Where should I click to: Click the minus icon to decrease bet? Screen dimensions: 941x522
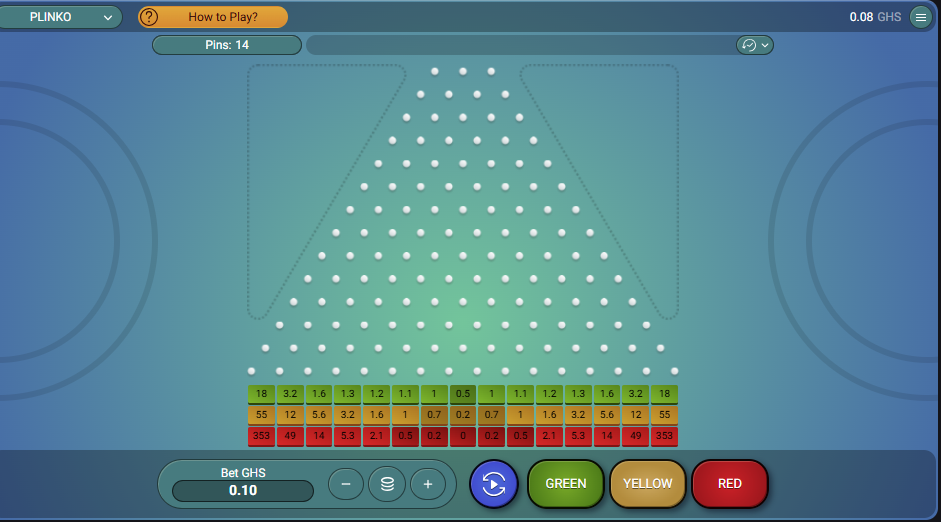tap(346, 484)
